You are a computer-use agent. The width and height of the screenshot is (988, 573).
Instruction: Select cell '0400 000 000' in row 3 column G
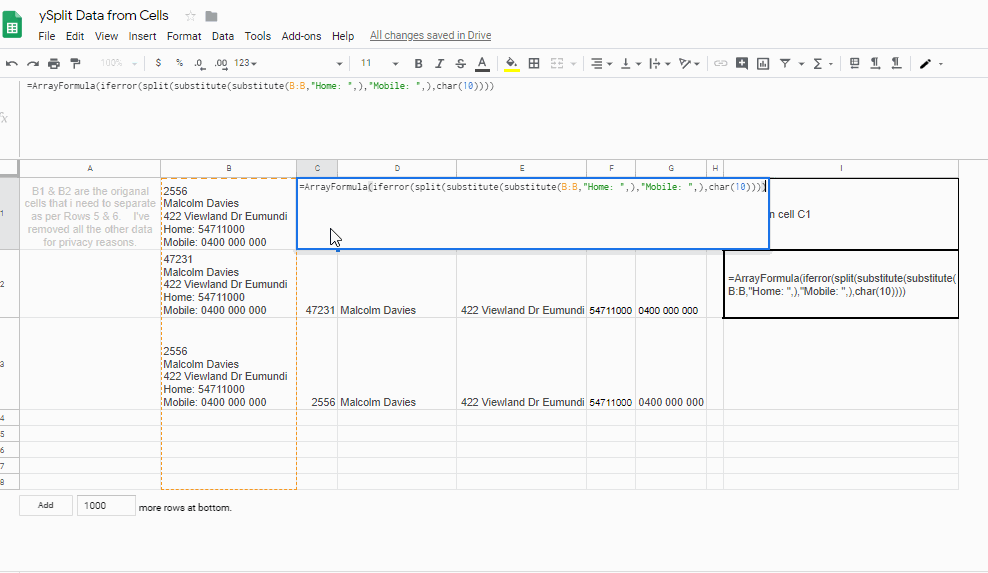point(671,364)
